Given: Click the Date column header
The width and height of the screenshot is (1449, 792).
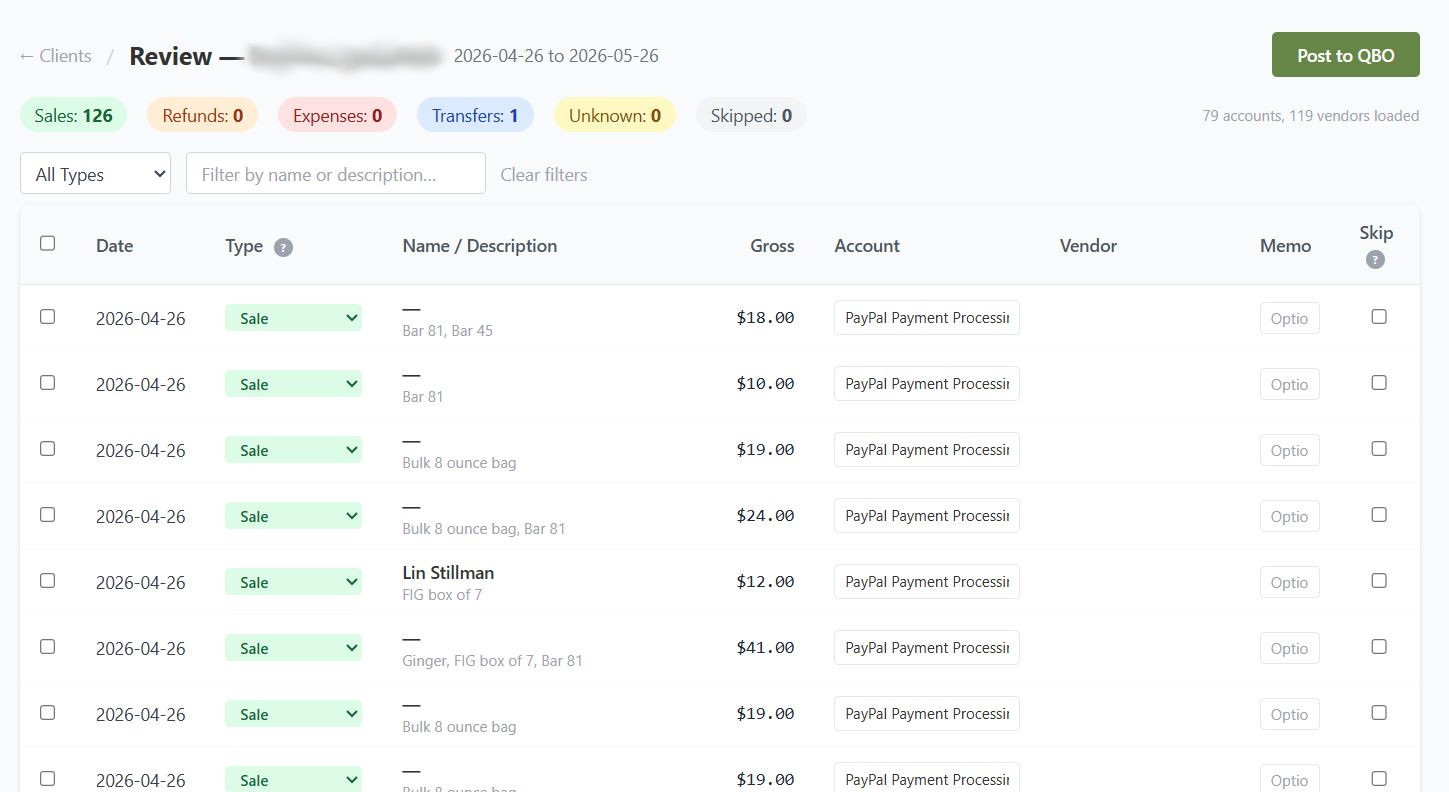Looking at the screenshot, I should point(114,245).
